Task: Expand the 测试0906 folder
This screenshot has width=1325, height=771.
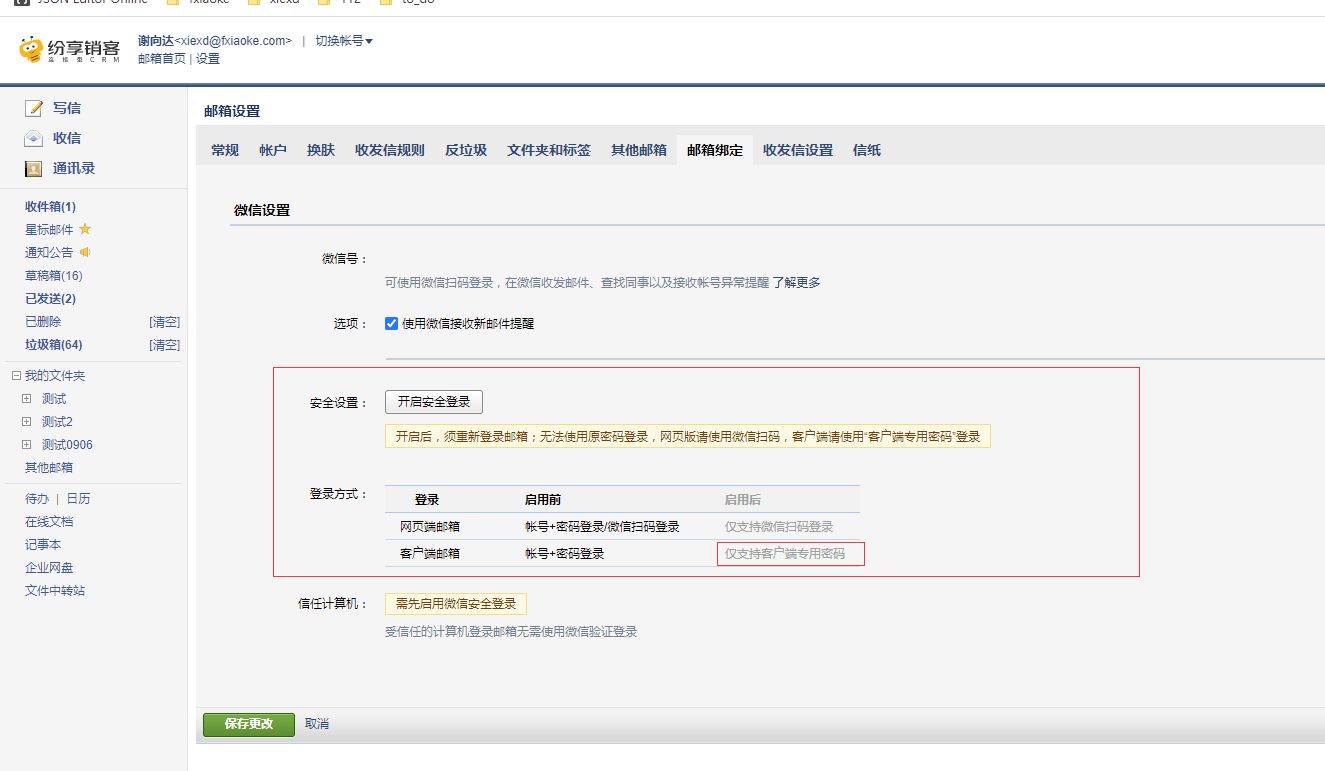Action: click(x=27, y=445)
